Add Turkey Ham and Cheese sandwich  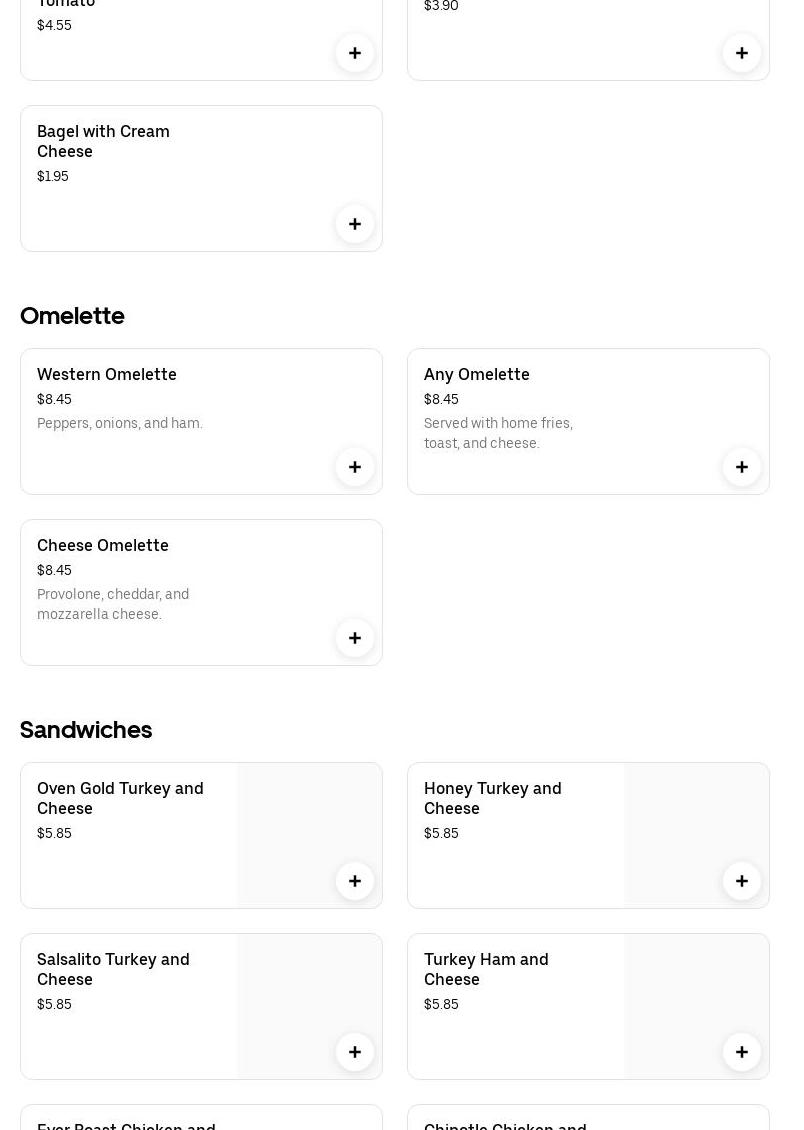(x=742, y=1052)
